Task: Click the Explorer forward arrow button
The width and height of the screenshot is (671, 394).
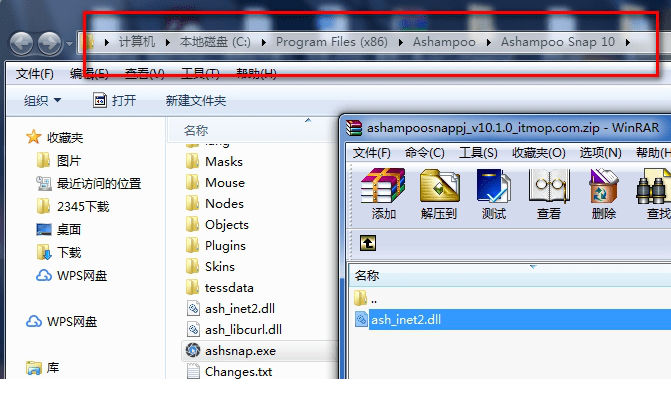Action: click(49, 43)
